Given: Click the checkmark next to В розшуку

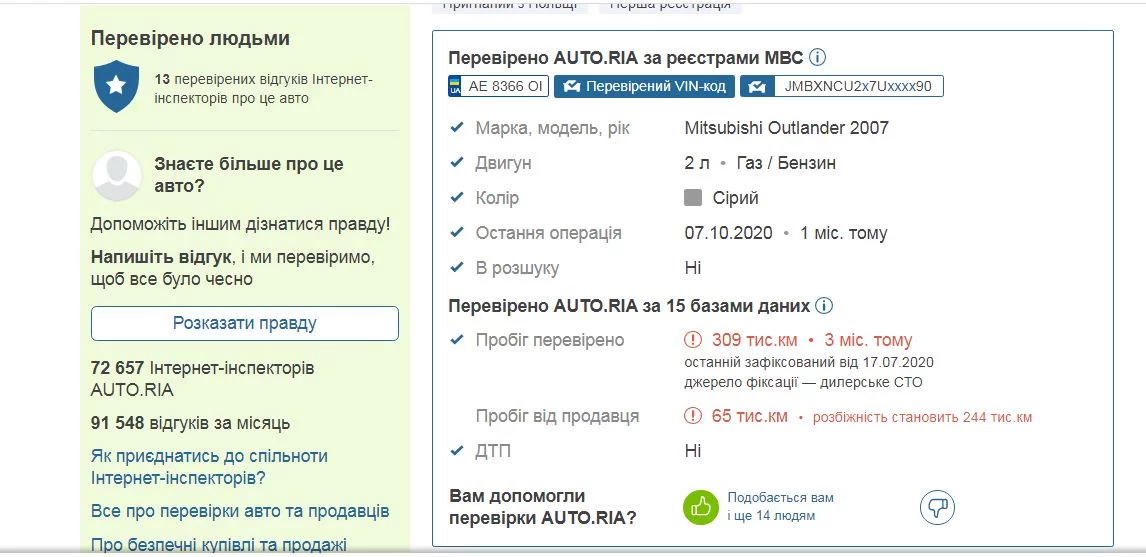Looking at the screenshot, I should tap(457, 268).
